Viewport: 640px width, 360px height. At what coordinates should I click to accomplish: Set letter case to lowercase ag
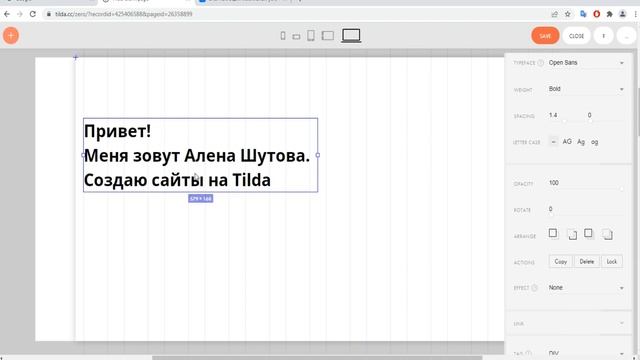click(594, 142)
